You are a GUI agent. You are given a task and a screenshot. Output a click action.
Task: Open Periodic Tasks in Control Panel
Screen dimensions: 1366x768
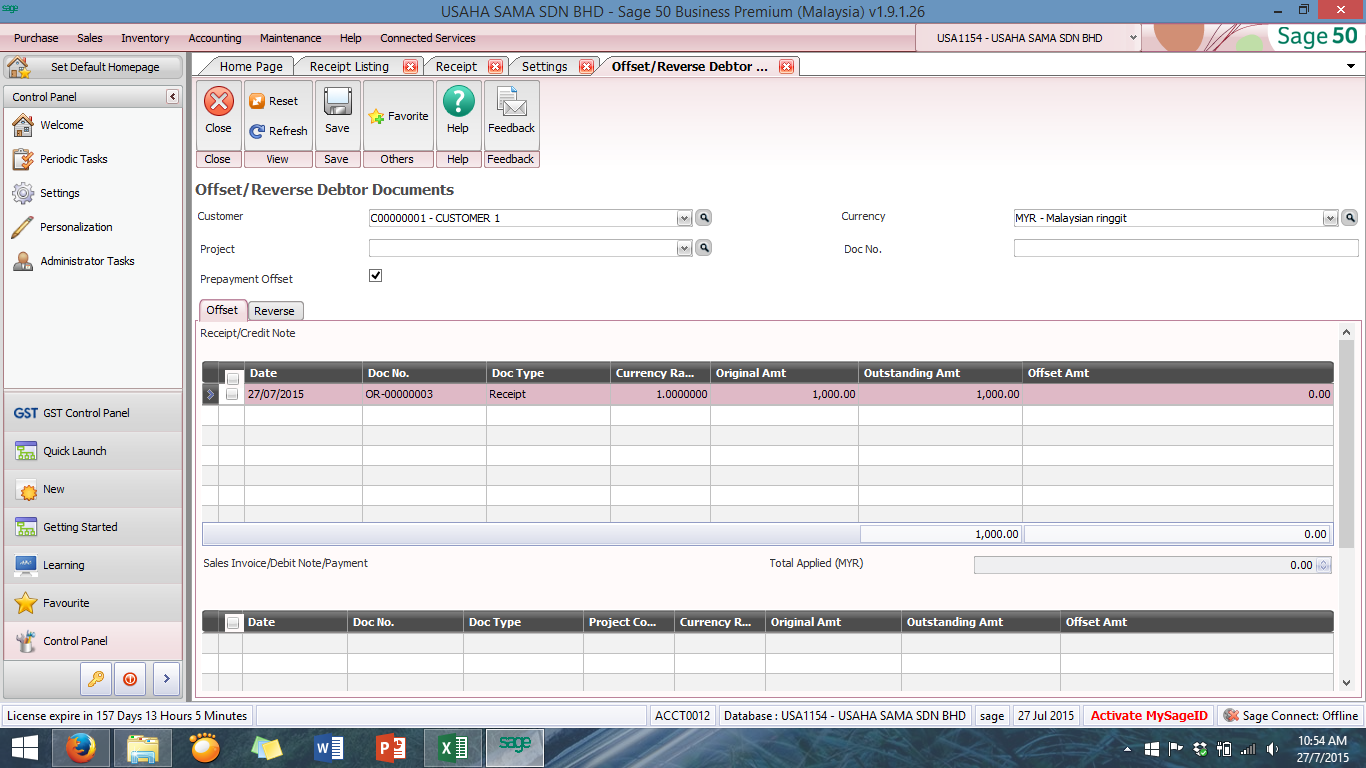click(73, 159)
